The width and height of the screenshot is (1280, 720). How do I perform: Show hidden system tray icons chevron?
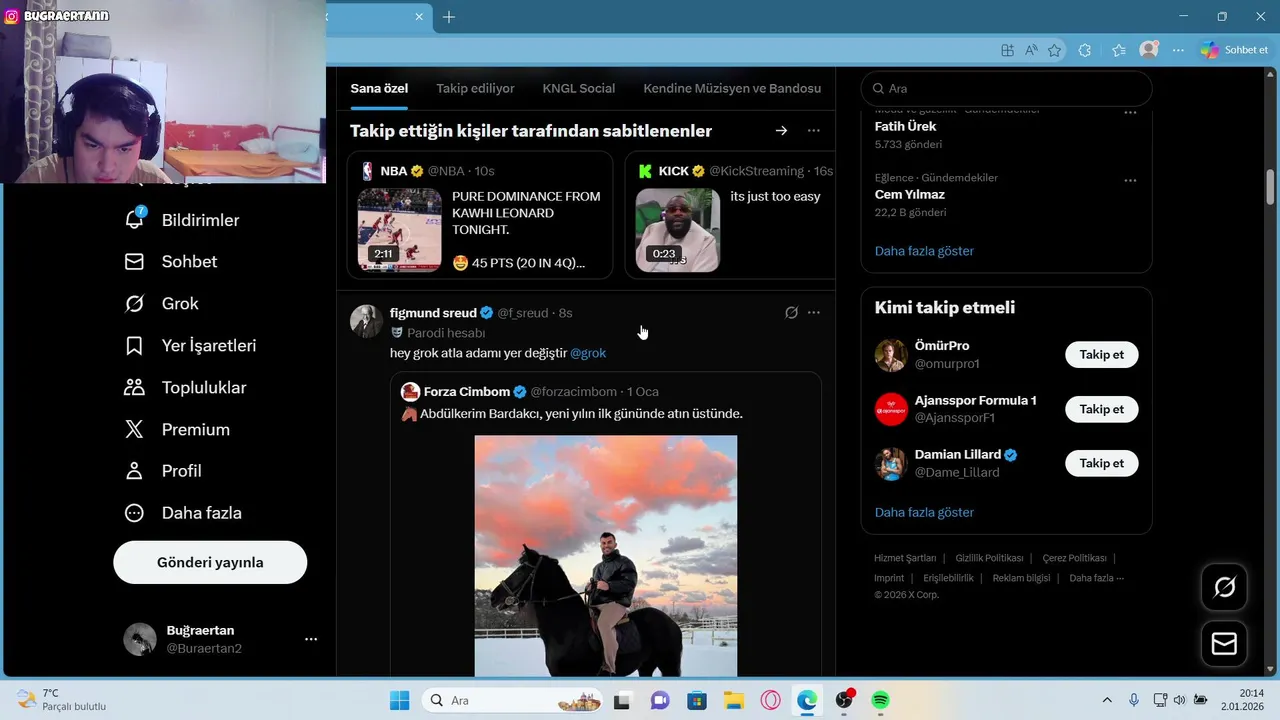(1107, 700)
